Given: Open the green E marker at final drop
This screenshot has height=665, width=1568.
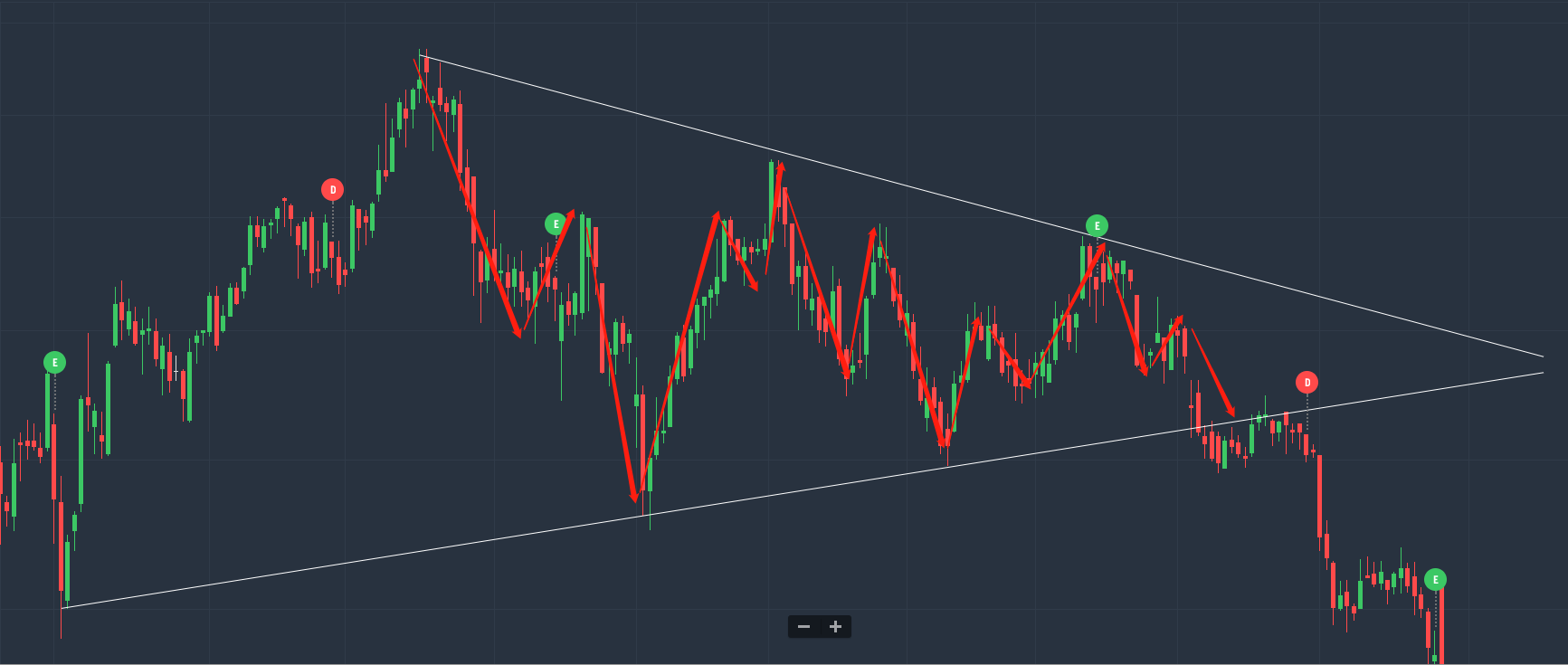Looking at the screenshot, I should (1436, 579).
